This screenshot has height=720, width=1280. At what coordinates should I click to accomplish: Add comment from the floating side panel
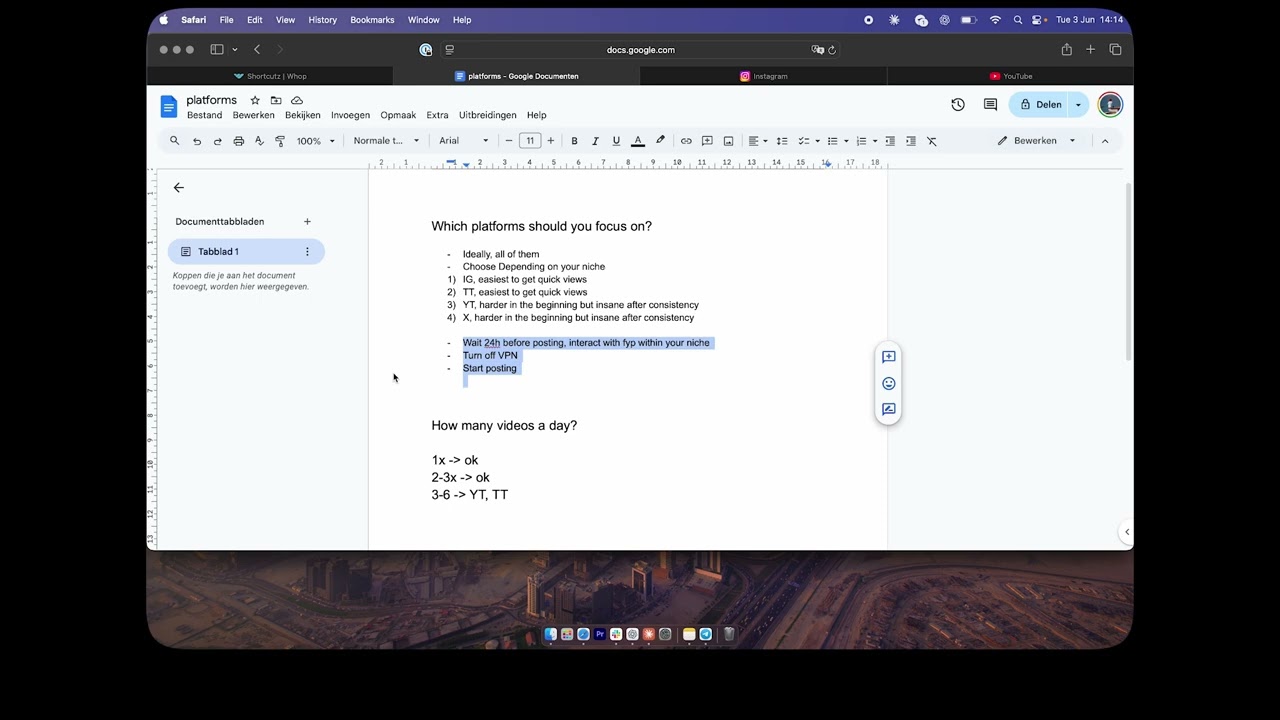[888, 357]
